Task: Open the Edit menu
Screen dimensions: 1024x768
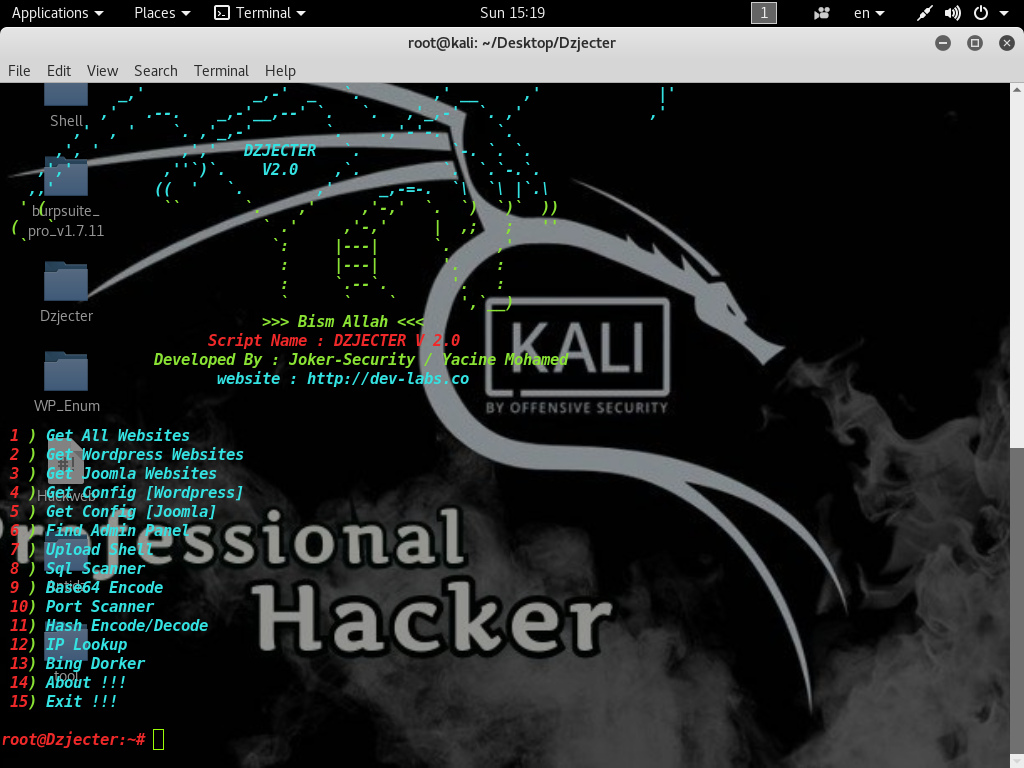Action: (x=59, y=71)
